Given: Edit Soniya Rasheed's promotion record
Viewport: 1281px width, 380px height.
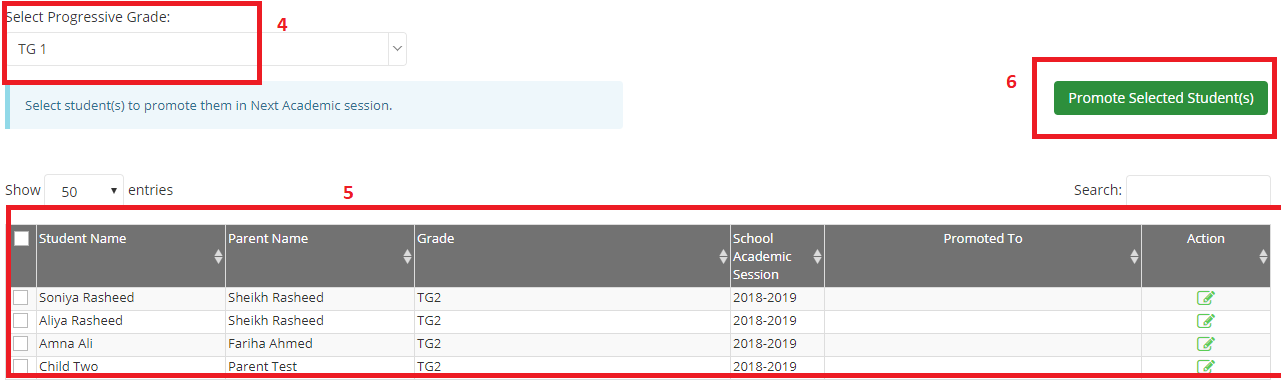Looking at the screenshot, I should pyautogui.click(x=1206, y=298).
